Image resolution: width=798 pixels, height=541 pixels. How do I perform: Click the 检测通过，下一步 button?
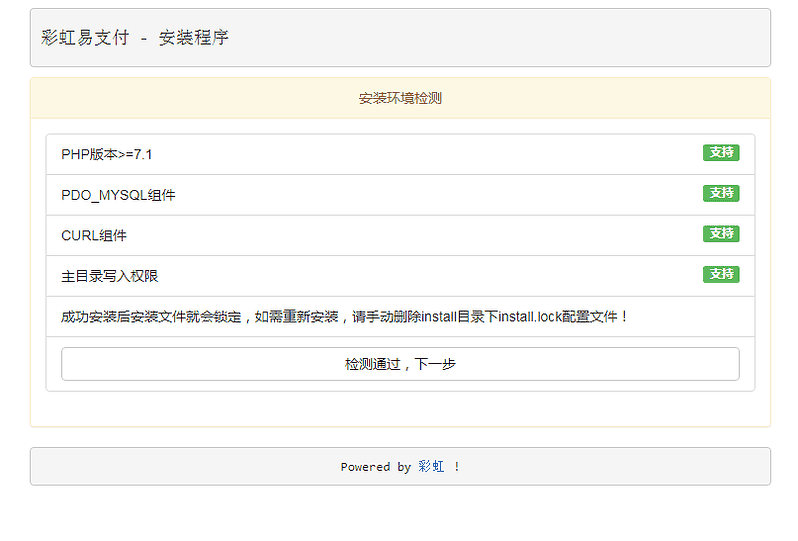point(400,364)
